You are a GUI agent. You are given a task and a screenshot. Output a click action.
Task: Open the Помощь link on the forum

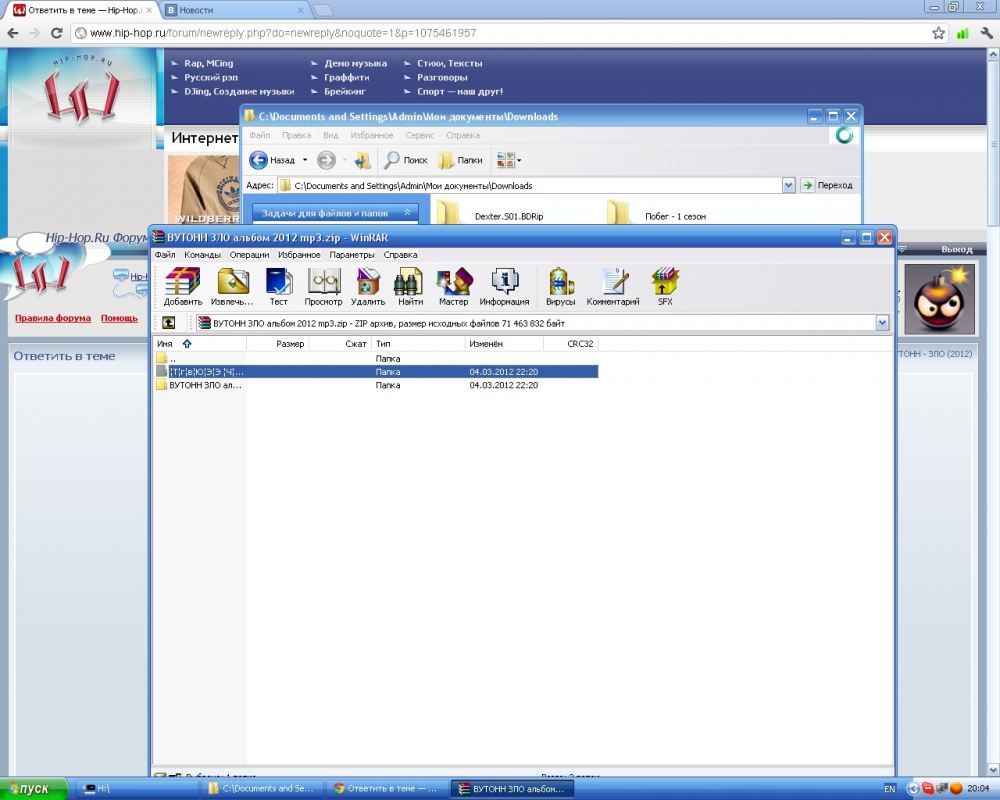(x=119, y=318)
